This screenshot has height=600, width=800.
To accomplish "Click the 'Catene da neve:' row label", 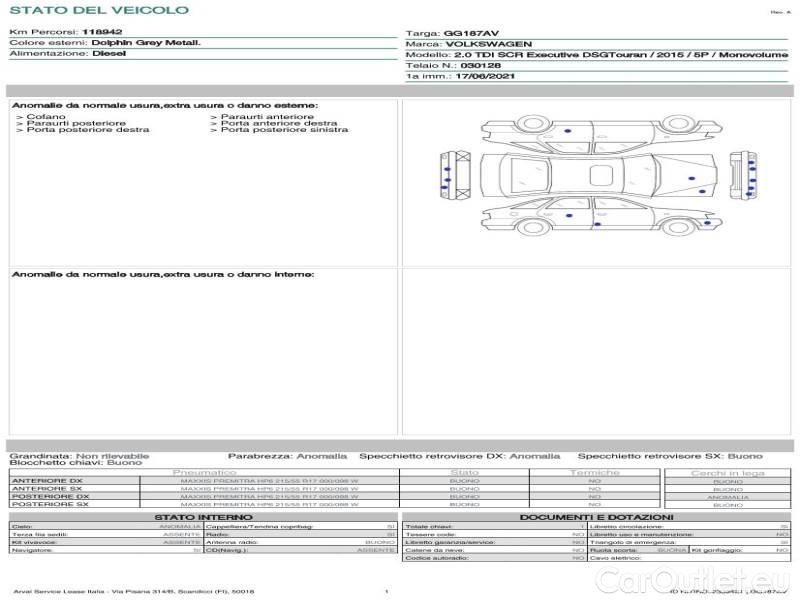I will (x=434, y=551).
